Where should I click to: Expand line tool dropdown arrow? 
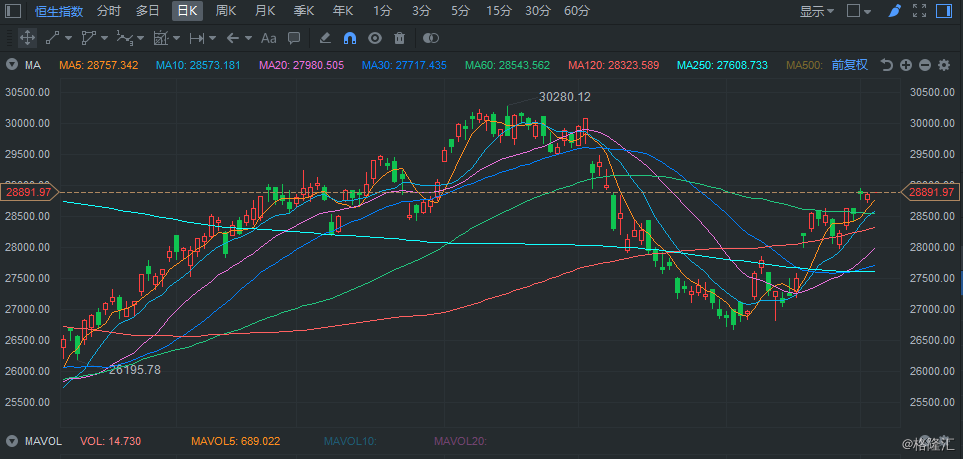[68, 38]
